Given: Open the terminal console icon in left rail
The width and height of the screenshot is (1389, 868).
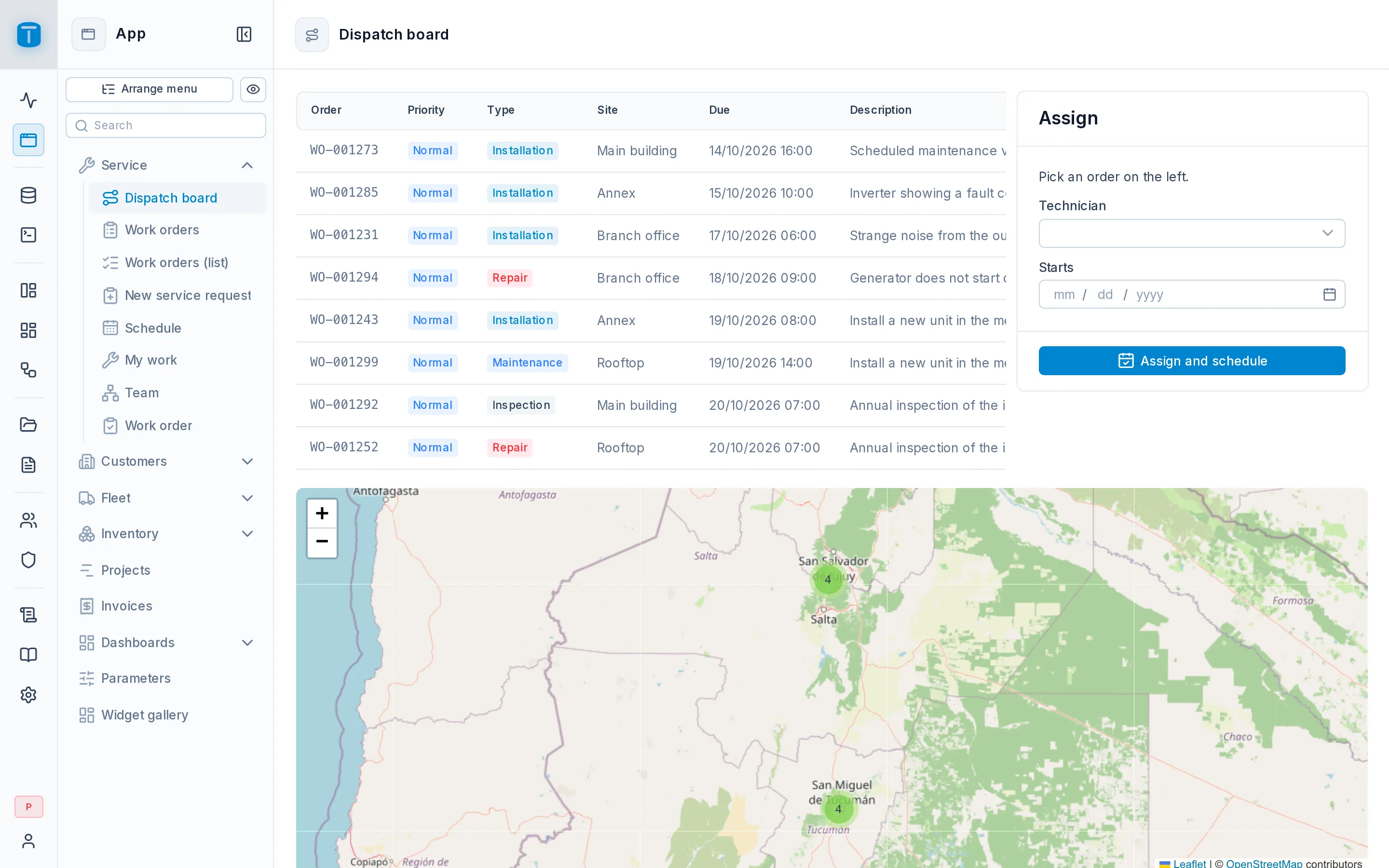Looking at the screenshot, I should click(28, 235).
